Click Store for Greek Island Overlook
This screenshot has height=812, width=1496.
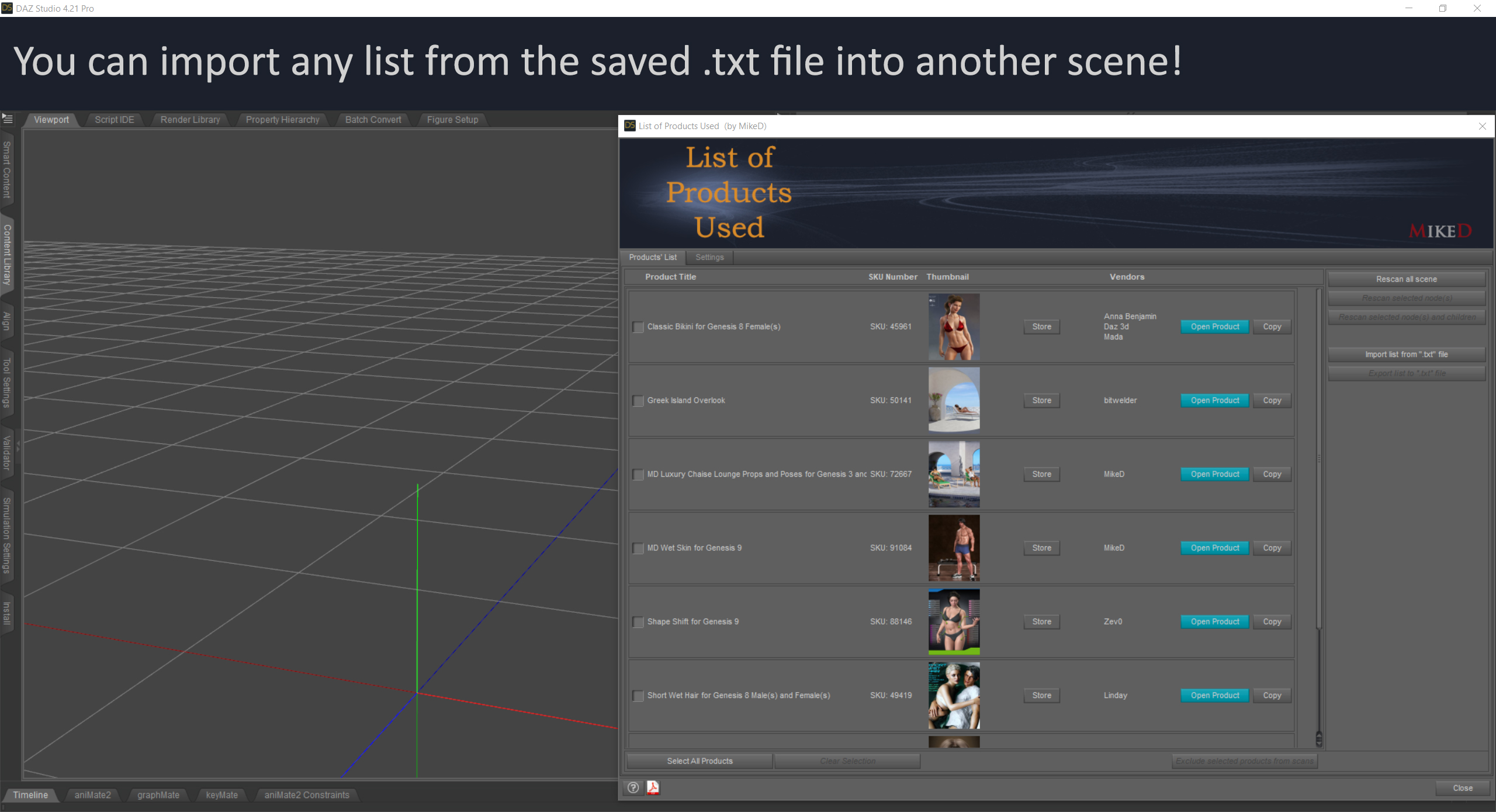pos(1041,400)
